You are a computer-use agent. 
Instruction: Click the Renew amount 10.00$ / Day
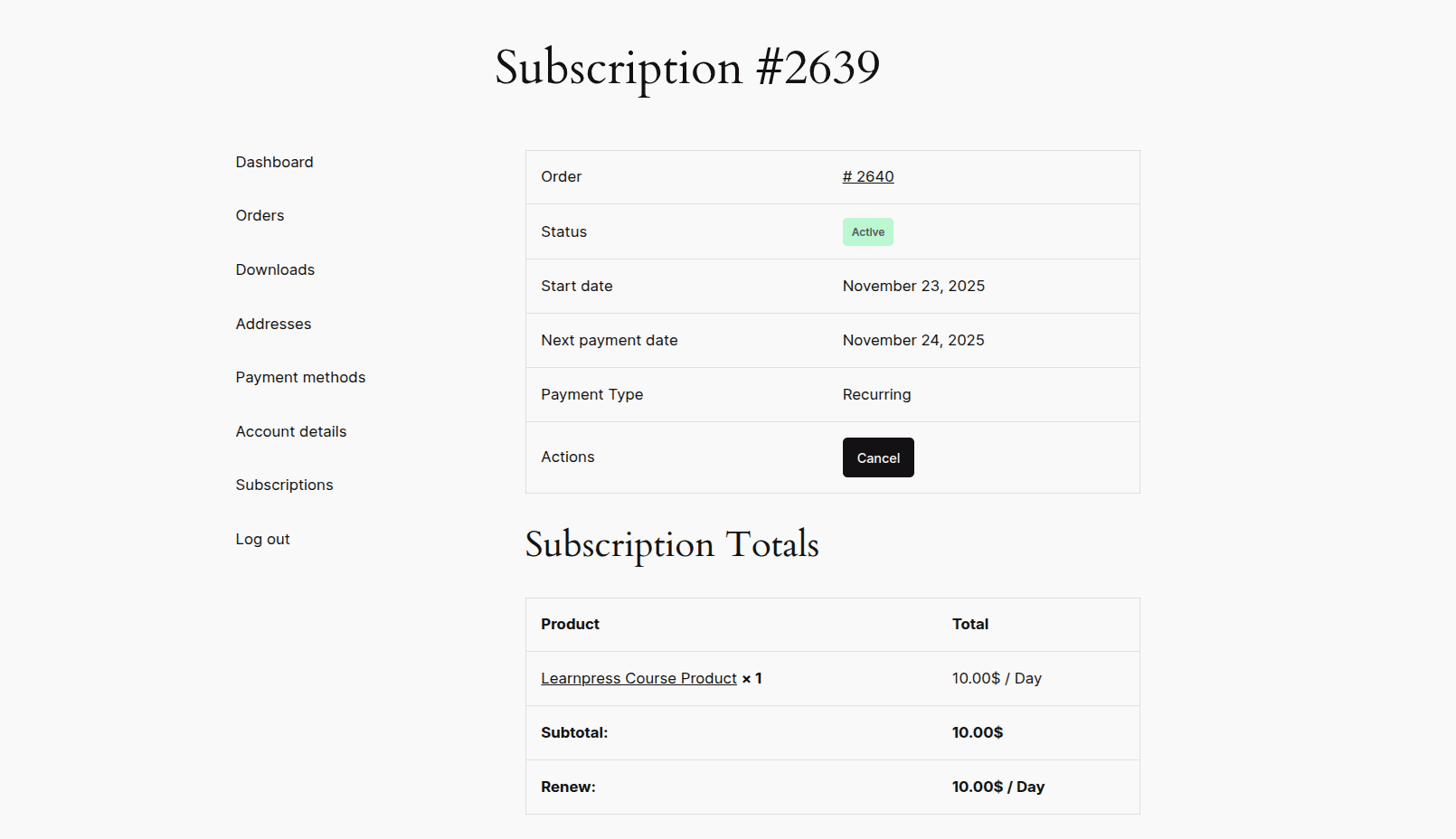click(997, 787)
